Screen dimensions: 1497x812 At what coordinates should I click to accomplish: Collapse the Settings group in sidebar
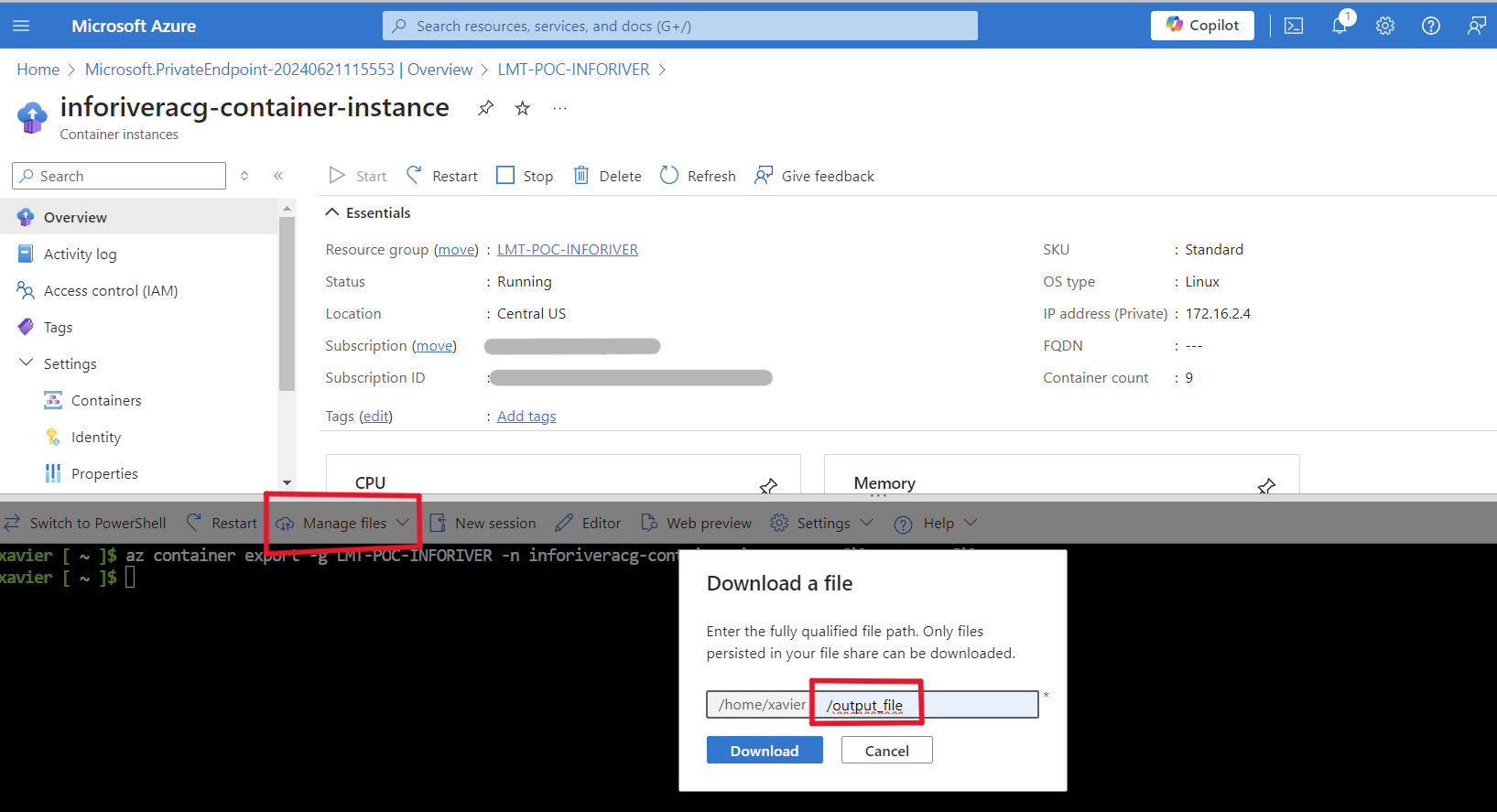click(27, 363)
